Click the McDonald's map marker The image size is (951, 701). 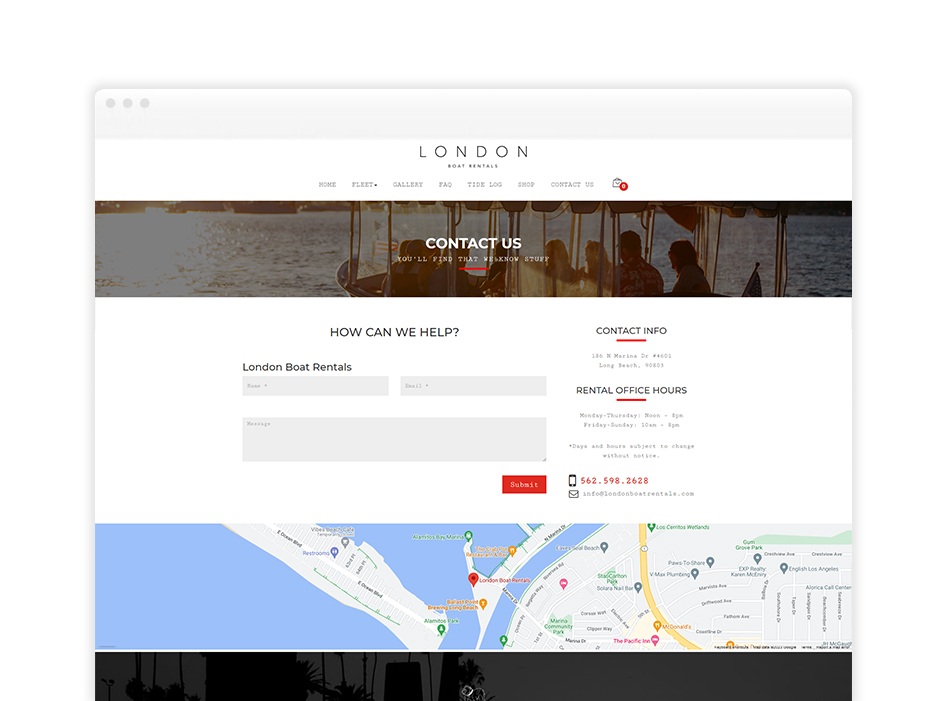(x=657, y=625)
